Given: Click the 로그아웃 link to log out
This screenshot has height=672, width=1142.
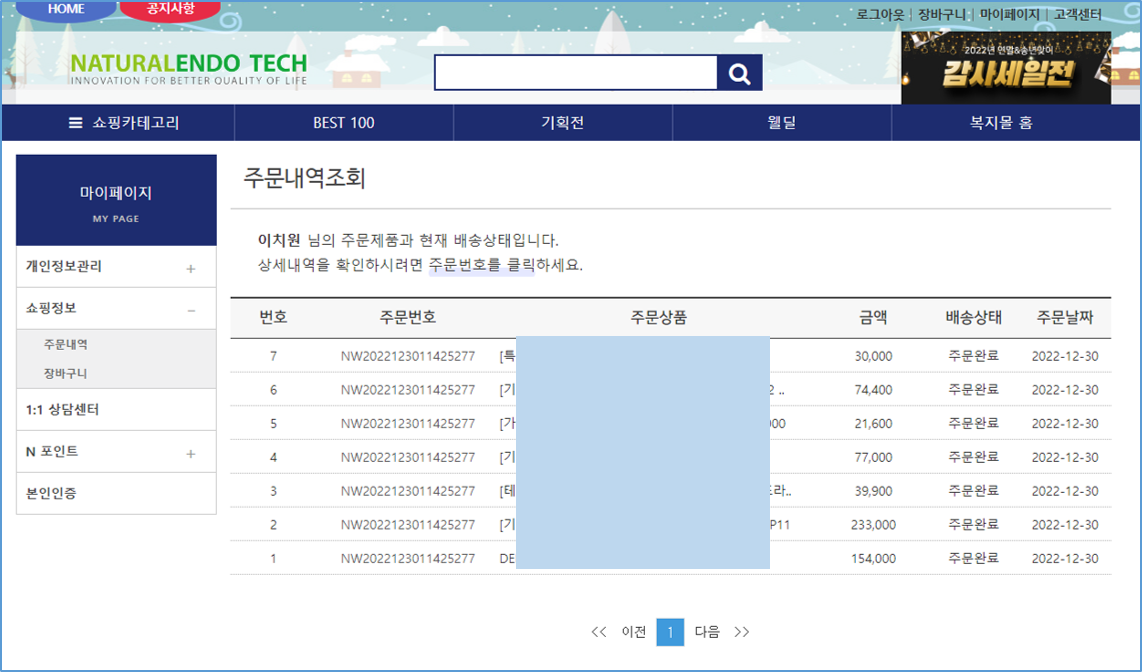Looking at the screenshot, I should coord(881,14).
